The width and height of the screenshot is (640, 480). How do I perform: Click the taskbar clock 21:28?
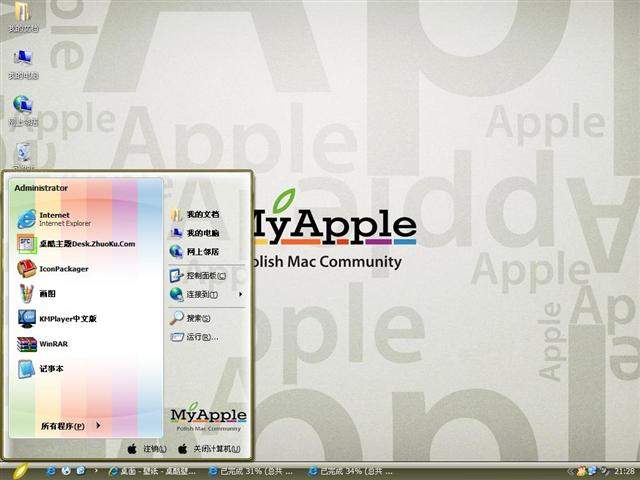click(x=624, y=471)
